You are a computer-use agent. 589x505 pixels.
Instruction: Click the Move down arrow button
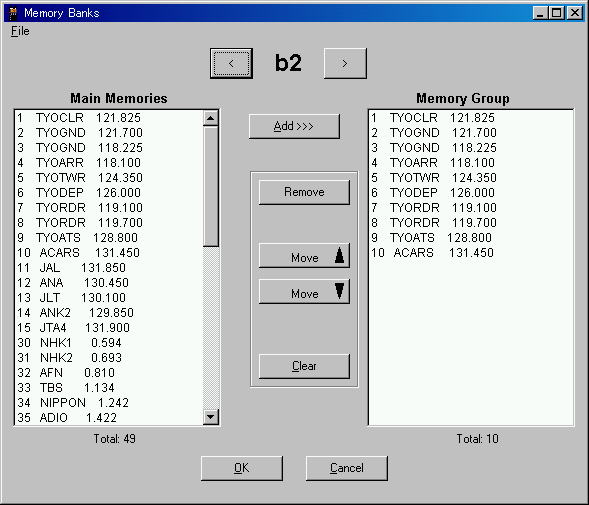pyautogui.click(x=304, y=292)
